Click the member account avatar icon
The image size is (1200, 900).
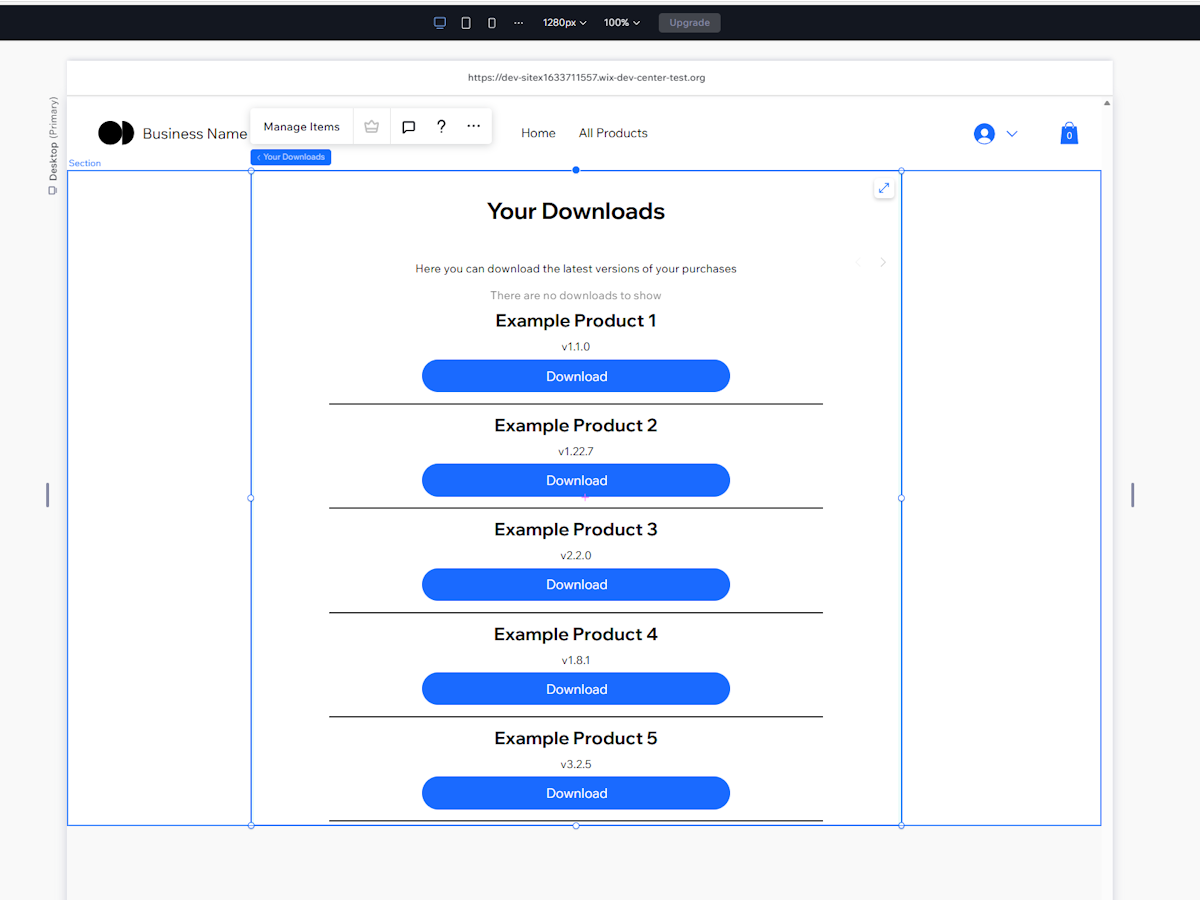click(x=984, y=134)
